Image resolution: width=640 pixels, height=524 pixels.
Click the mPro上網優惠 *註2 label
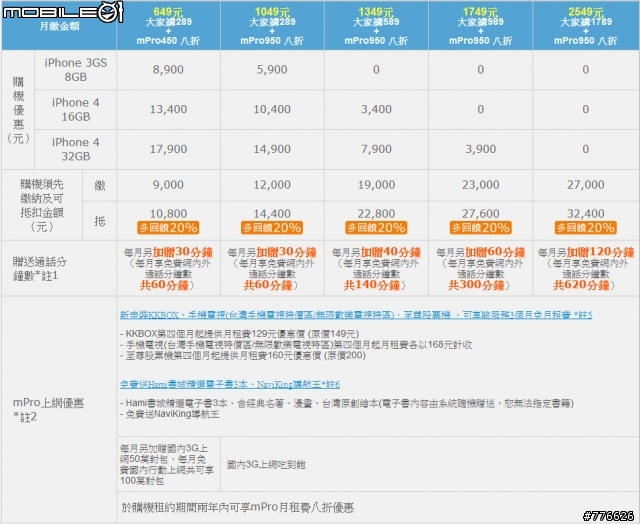tap(48, 410)
